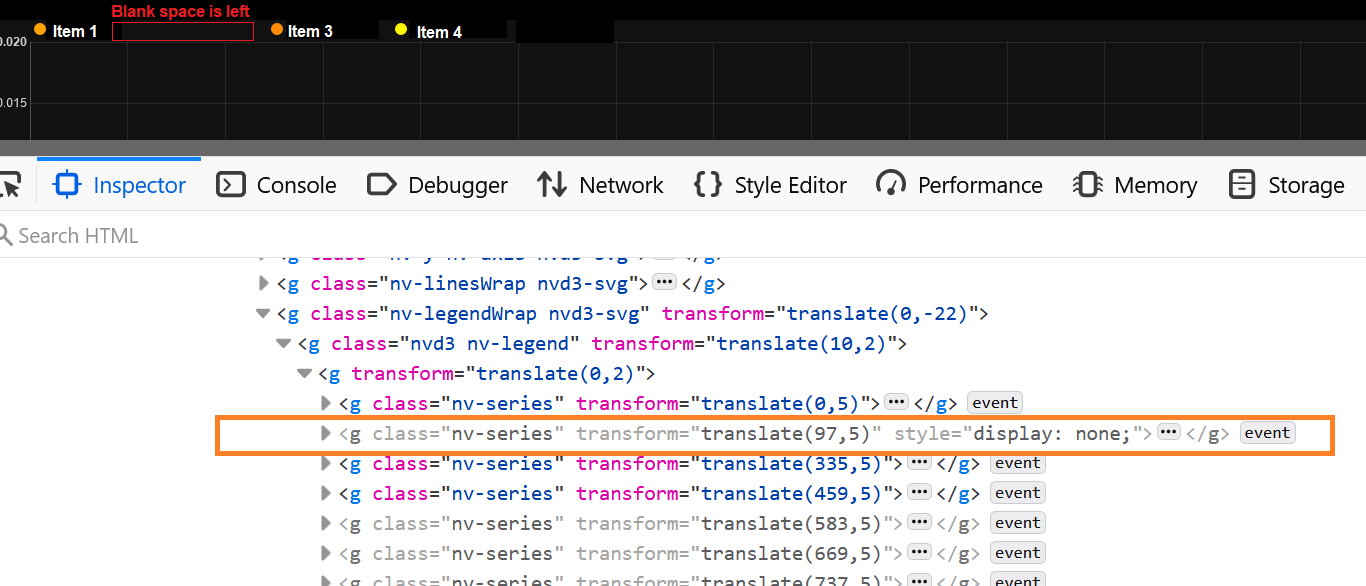Click the Item 4 legend label
1366x586 pixels.
(x=439, y=32)
